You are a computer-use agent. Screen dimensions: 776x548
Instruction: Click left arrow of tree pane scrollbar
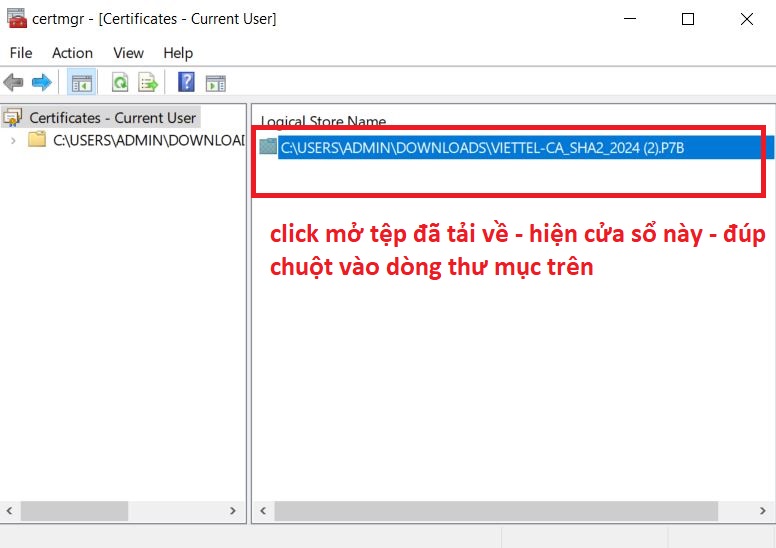(x=9, y=510)
